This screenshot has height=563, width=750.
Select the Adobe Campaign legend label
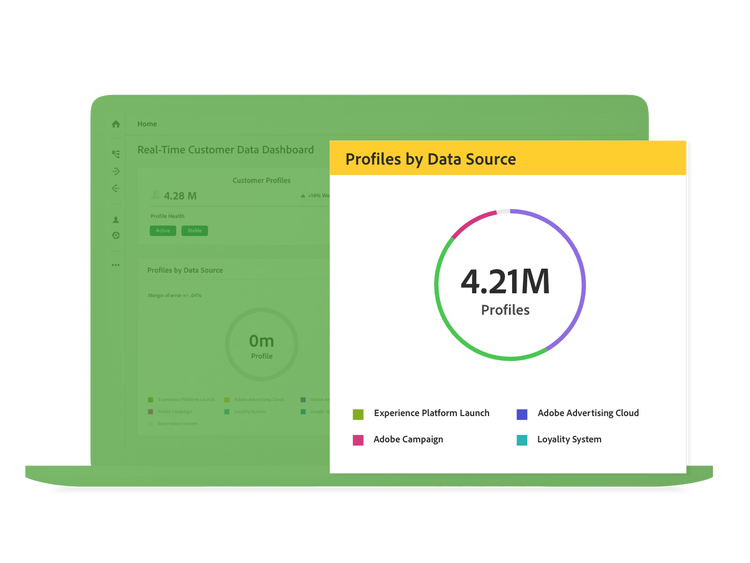(408, 440)
